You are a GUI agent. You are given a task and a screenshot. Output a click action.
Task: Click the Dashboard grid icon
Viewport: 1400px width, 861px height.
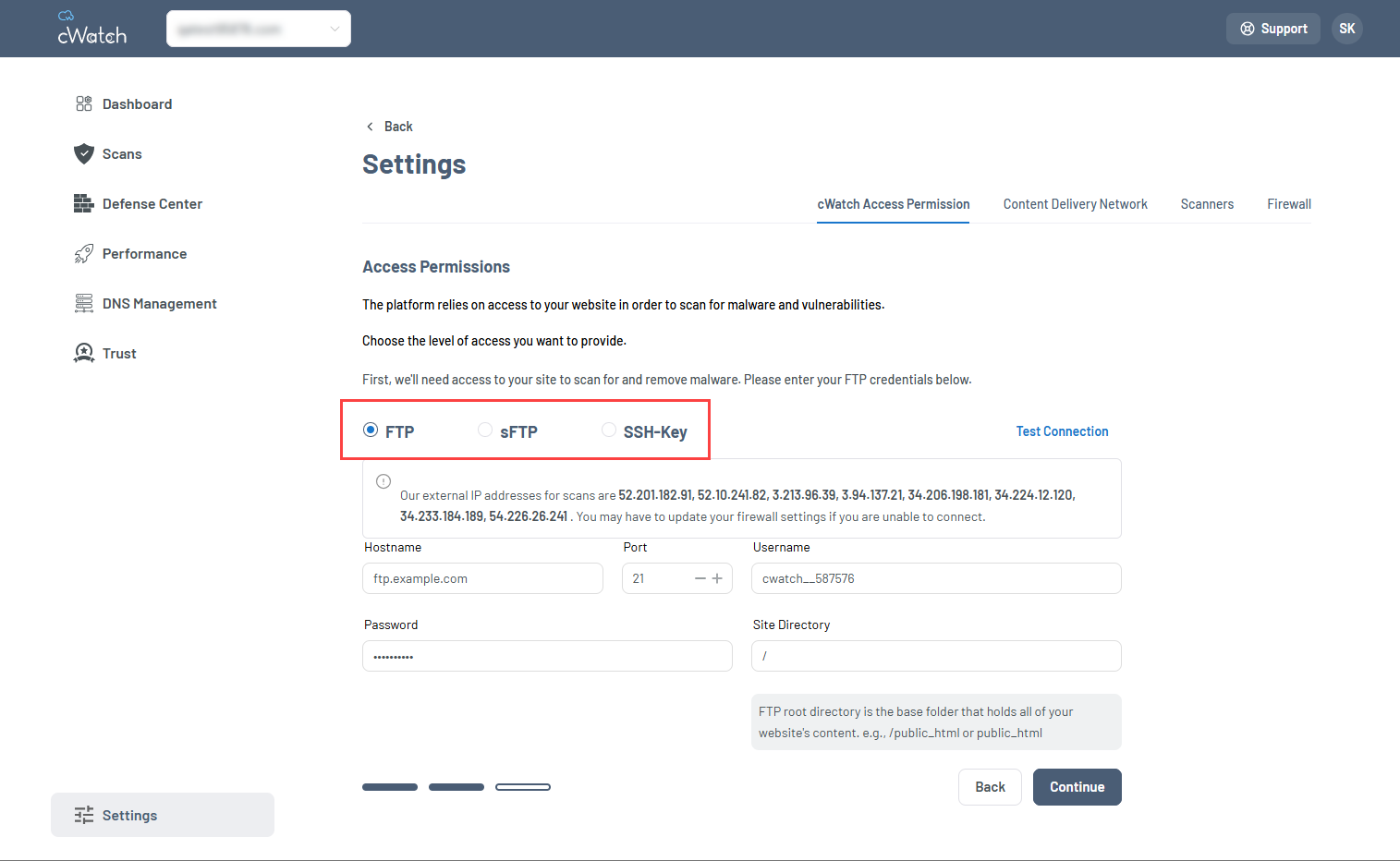(84, 103)
